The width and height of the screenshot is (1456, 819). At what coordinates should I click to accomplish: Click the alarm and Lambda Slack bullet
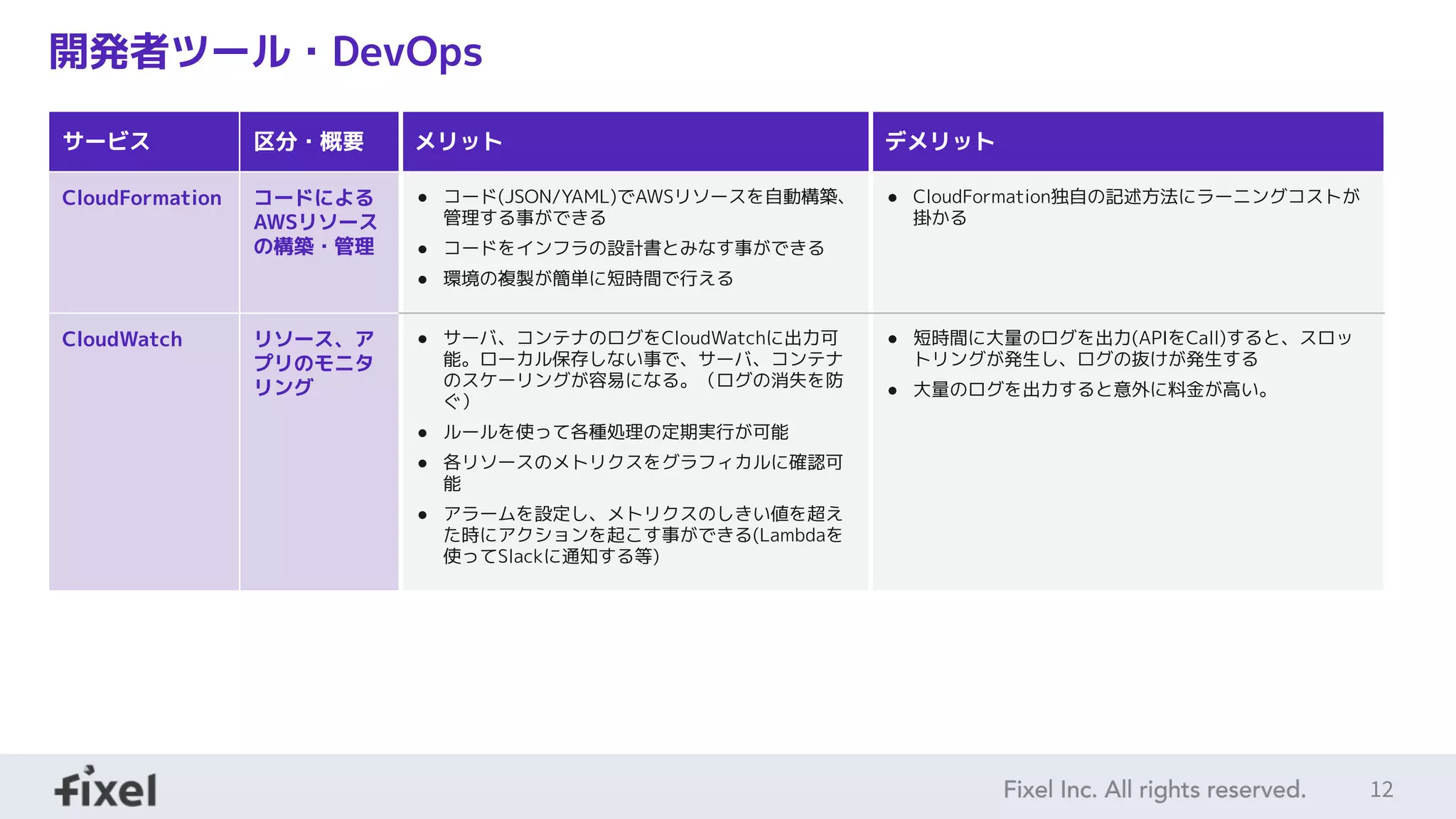click(x=642, y=535)
